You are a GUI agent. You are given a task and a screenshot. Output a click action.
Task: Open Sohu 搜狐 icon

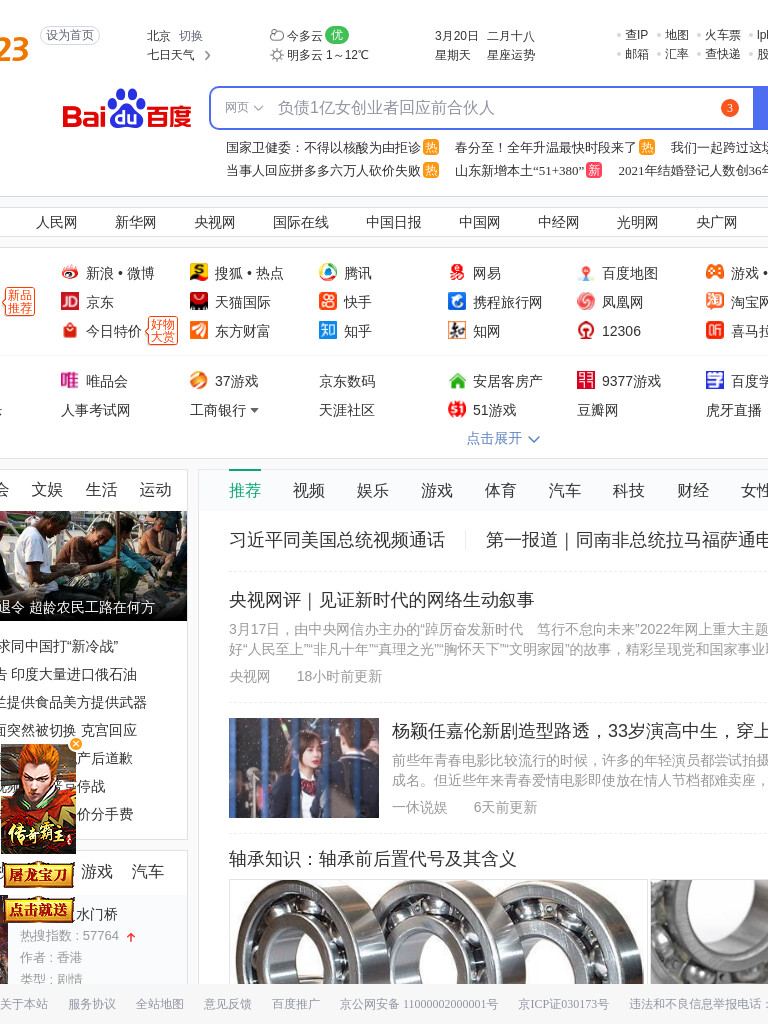pos(199,272)
